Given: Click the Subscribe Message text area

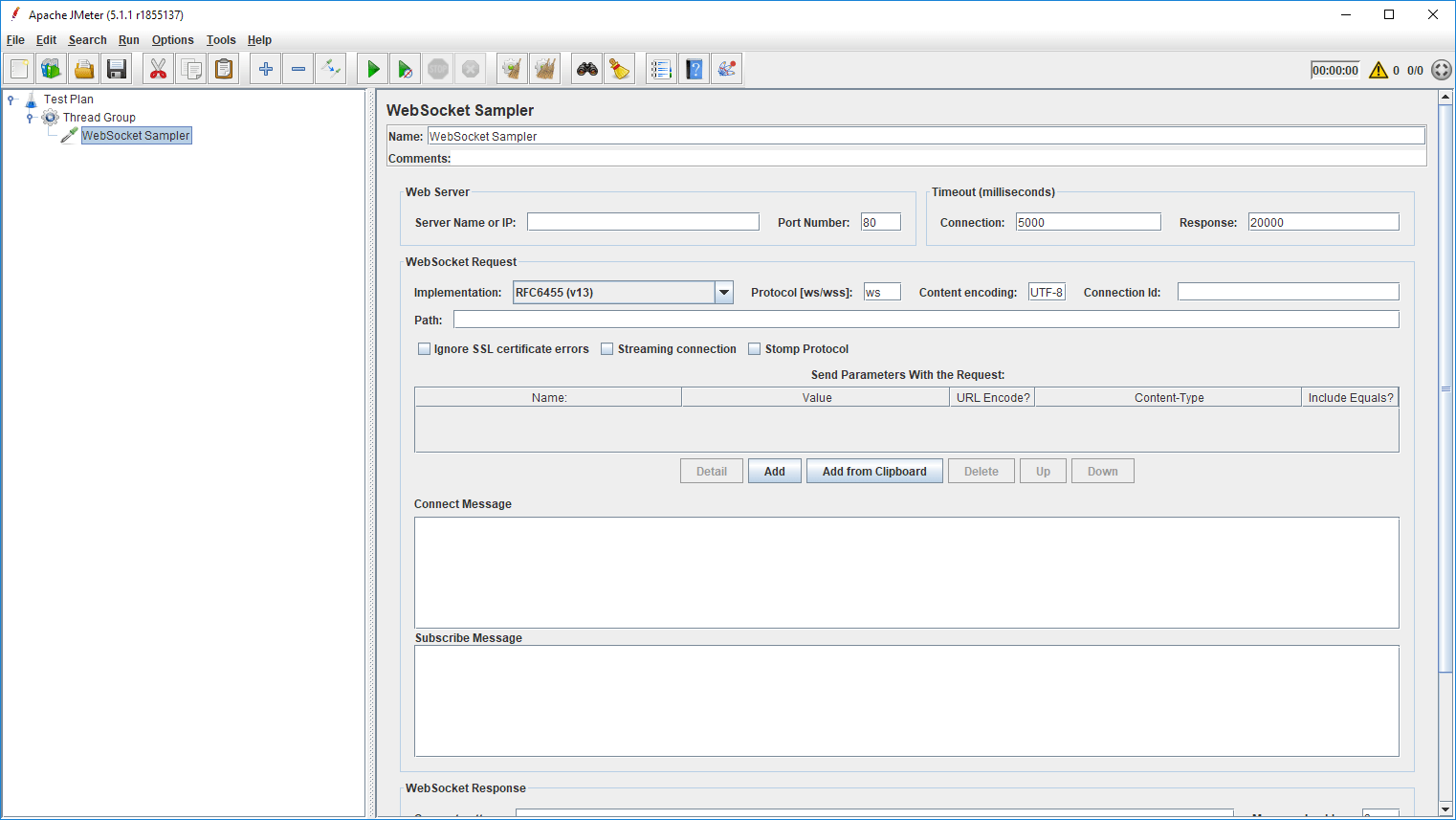Looking at the screenshot, I should pos(907,701).
